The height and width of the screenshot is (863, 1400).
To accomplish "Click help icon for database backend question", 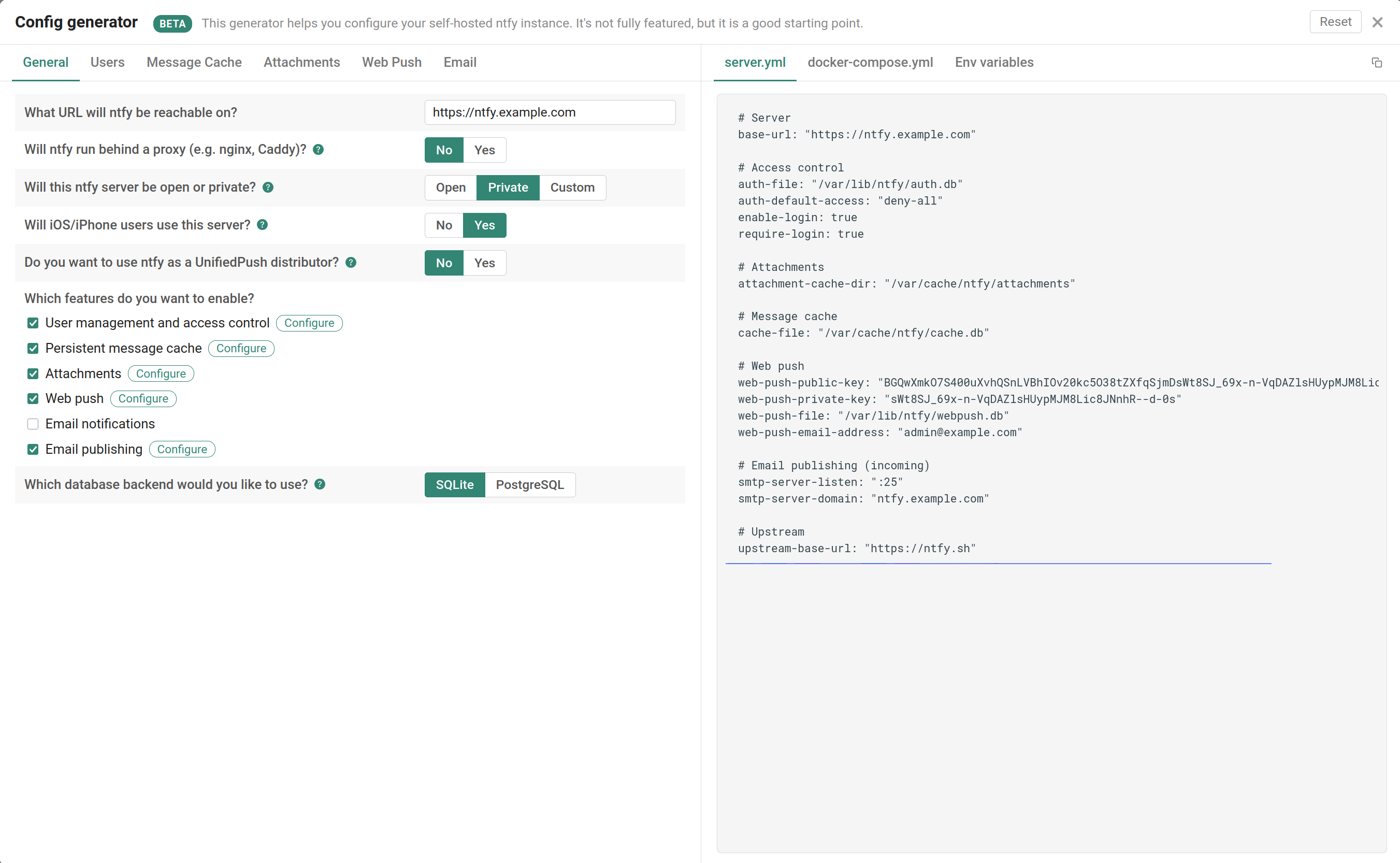I will click(x=320, y=484).
